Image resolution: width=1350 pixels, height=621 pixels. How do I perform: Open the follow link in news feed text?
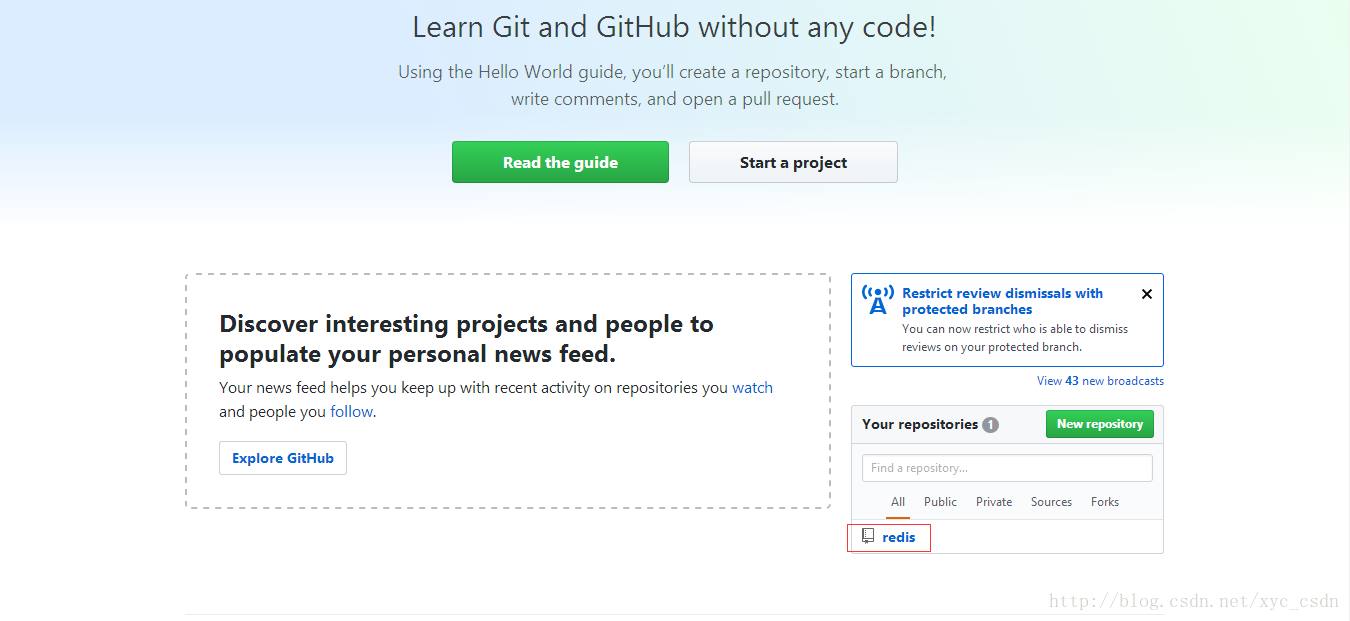(x=351, y=412)
